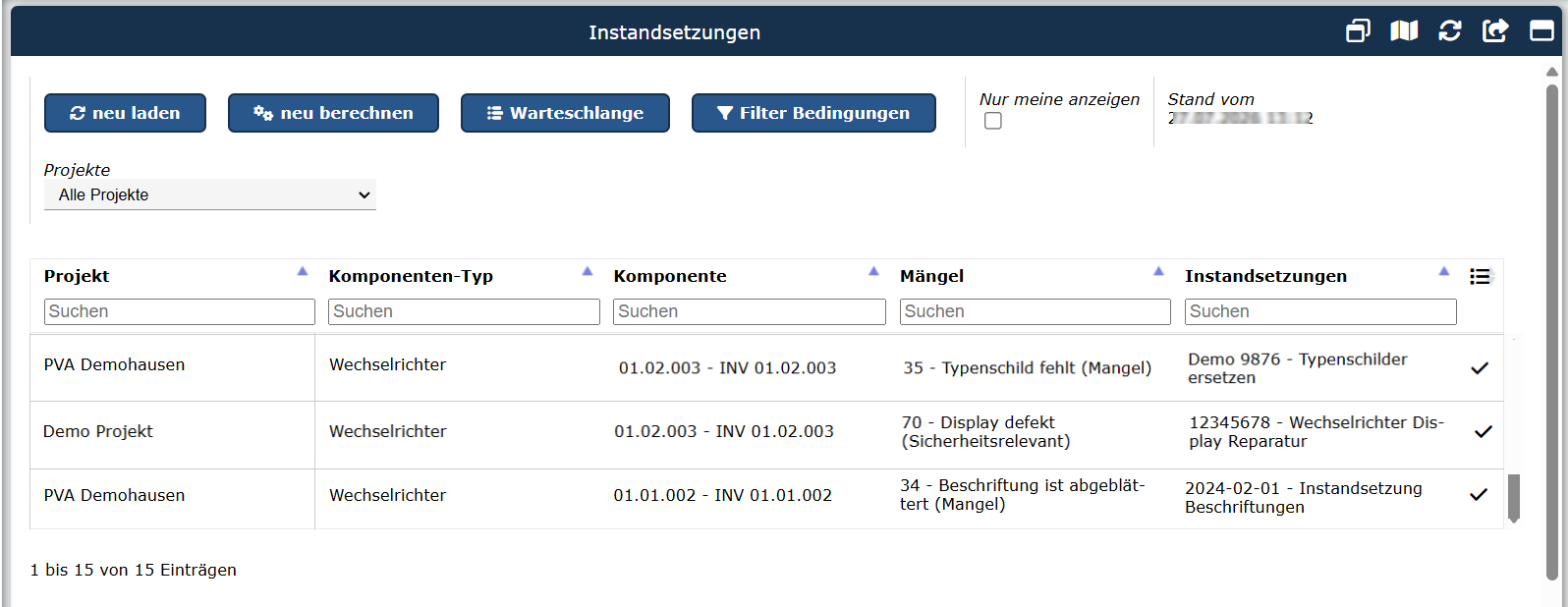This screenshot has width=1568, height=607.
Task: Select '01.01.002 - INV 01.01.002' cell
Action: pos(723,495)
